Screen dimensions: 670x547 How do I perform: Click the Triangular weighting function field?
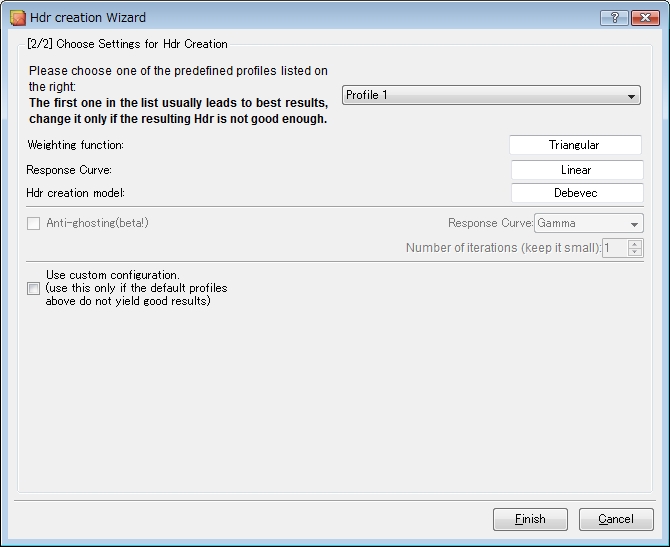(x=575, y=145)
